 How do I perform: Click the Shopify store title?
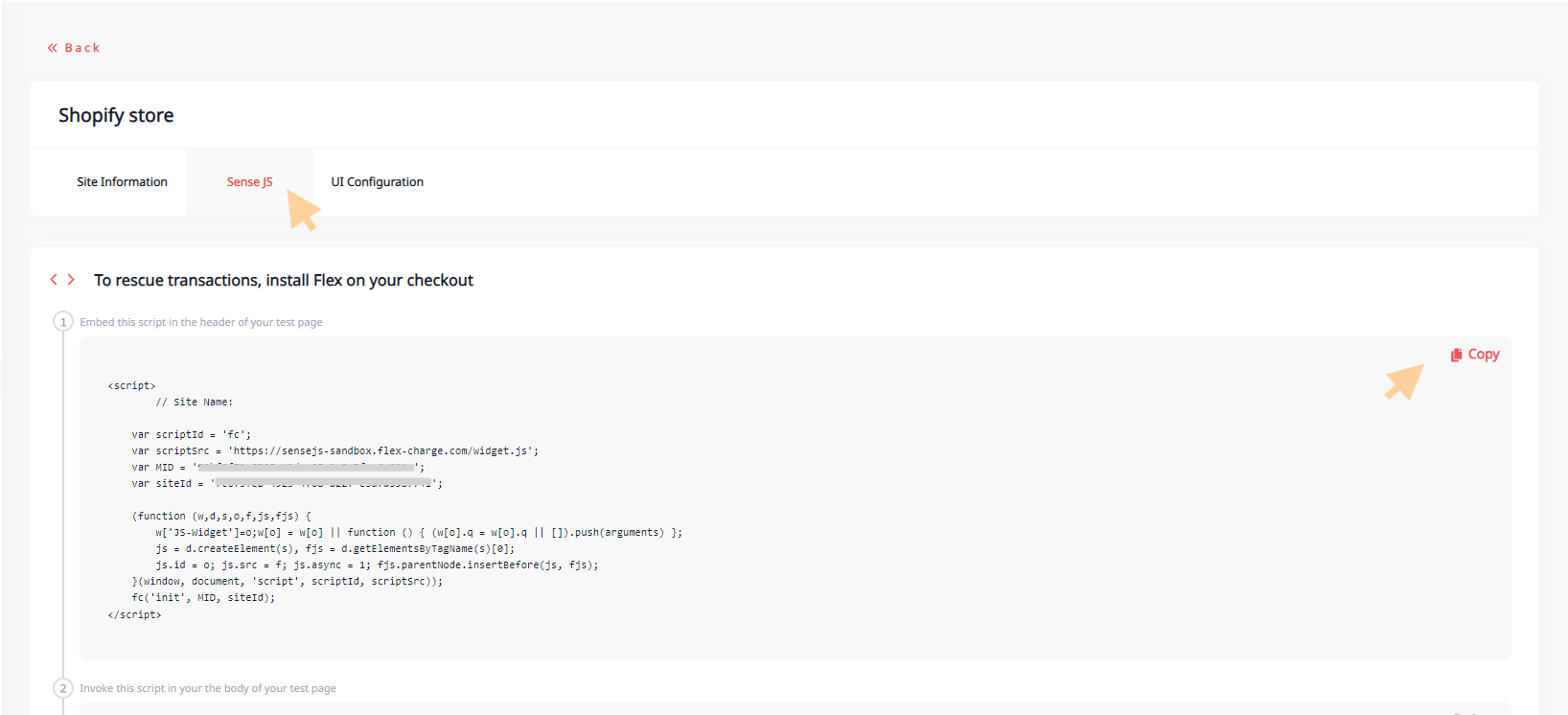[116, 115]
